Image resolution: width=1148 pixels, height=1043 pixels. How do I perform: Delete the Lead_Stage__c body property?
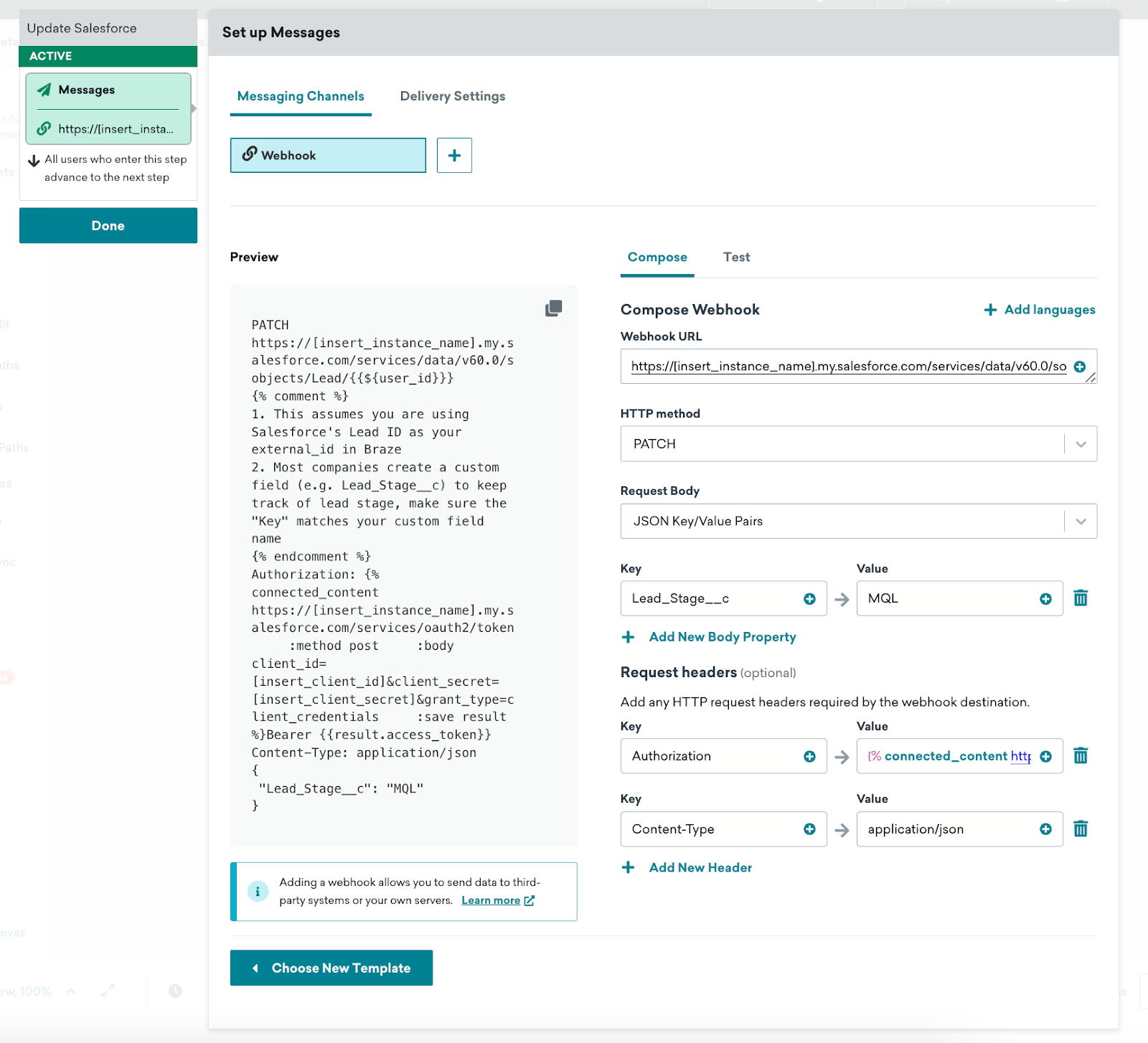click(x=1081, y=598)
